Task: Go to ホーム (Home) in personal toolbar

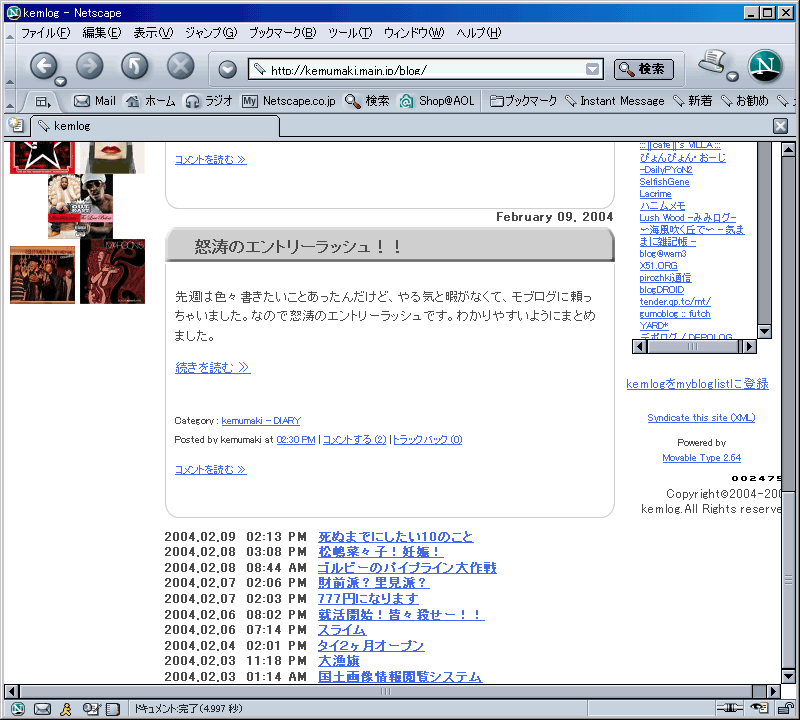Action: tap(151, 101)
